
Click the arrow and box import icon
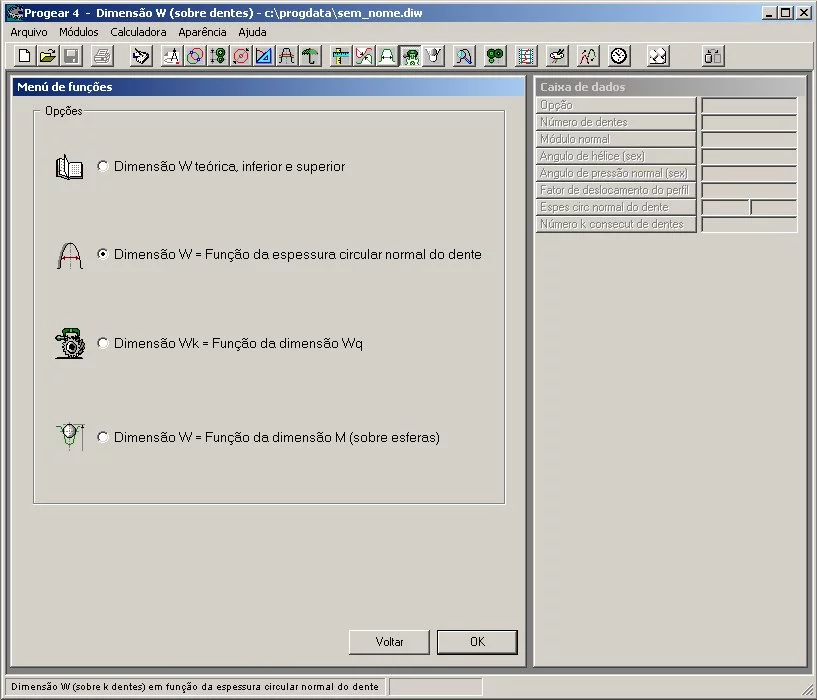tap(141, 56)
